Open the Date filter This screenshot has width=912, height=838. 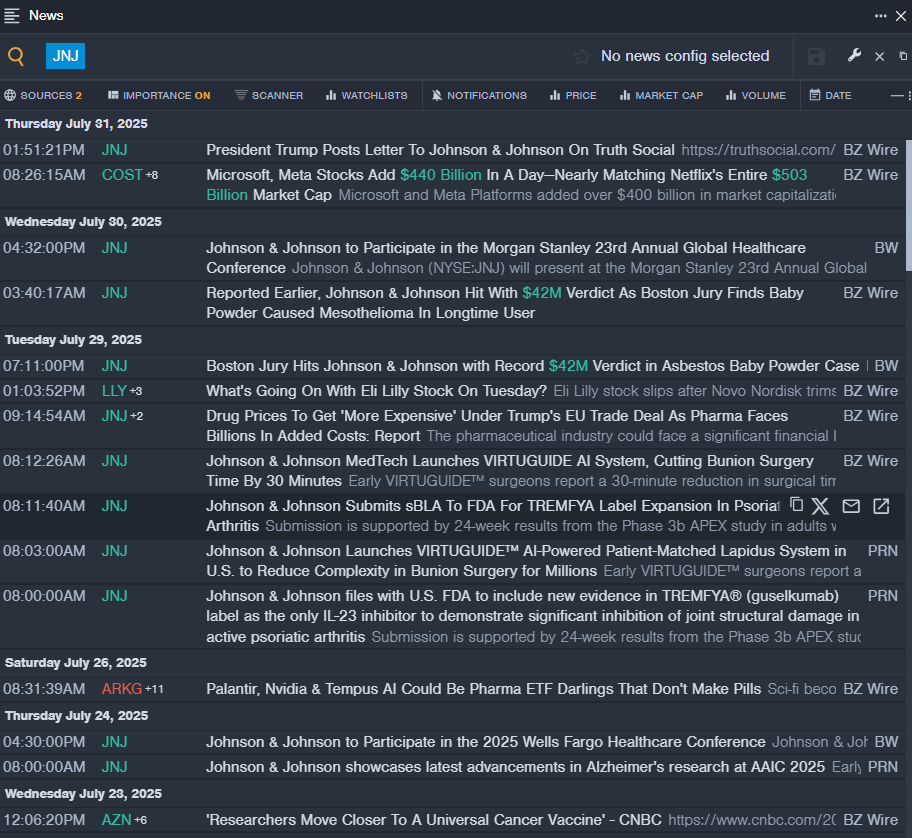coord(831,95)
